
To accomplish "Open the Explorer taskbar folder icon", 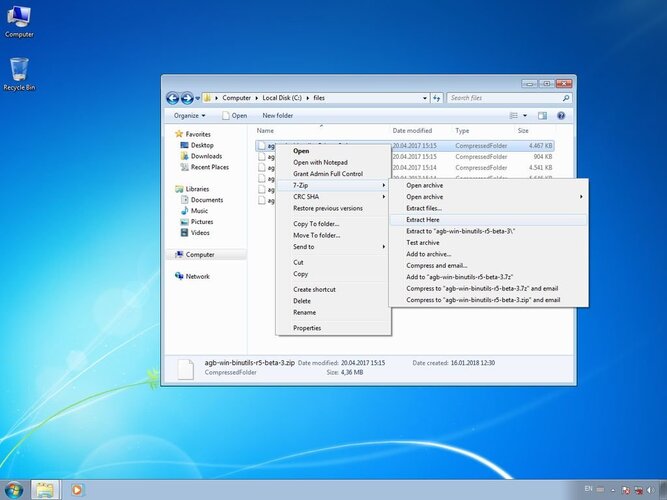I will click(x=45, y=490).
